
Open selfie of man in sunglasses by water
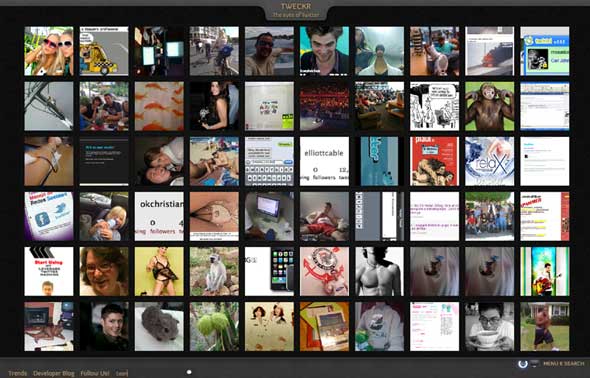(x=269, y=51)
